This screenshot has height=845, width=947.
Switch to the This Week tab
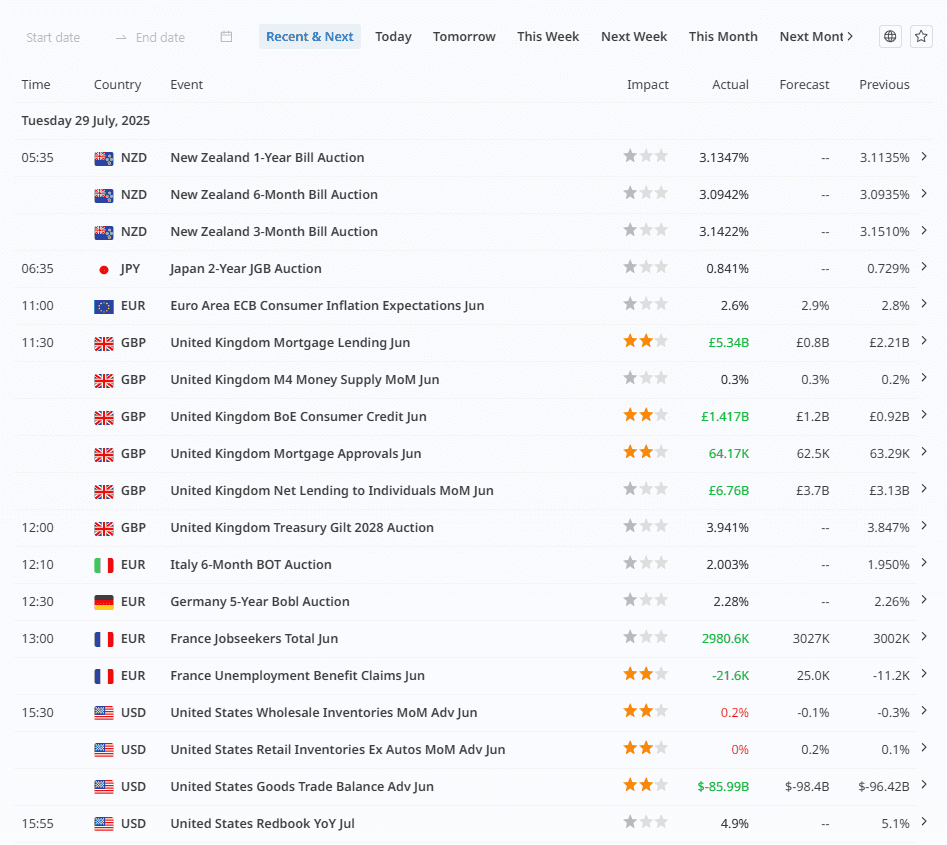548,37
